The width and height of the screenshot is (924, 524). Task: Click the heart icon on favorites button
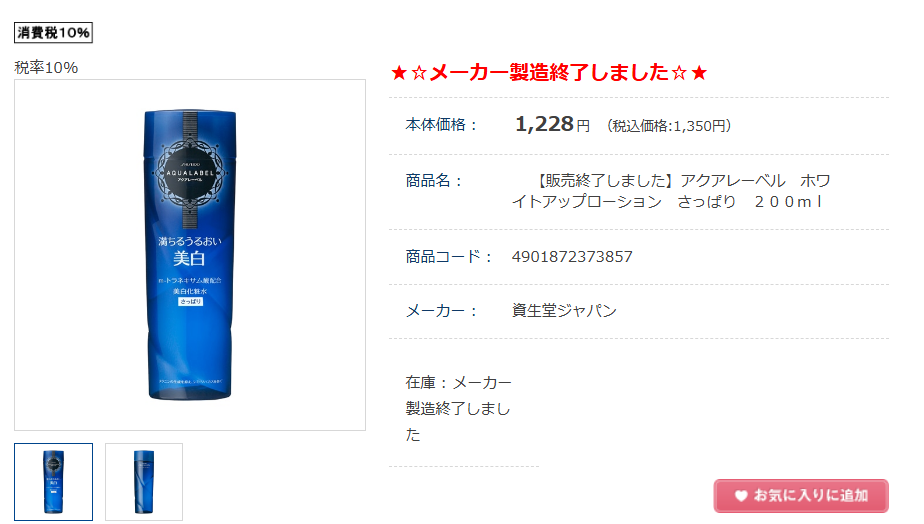click(741, 496)
